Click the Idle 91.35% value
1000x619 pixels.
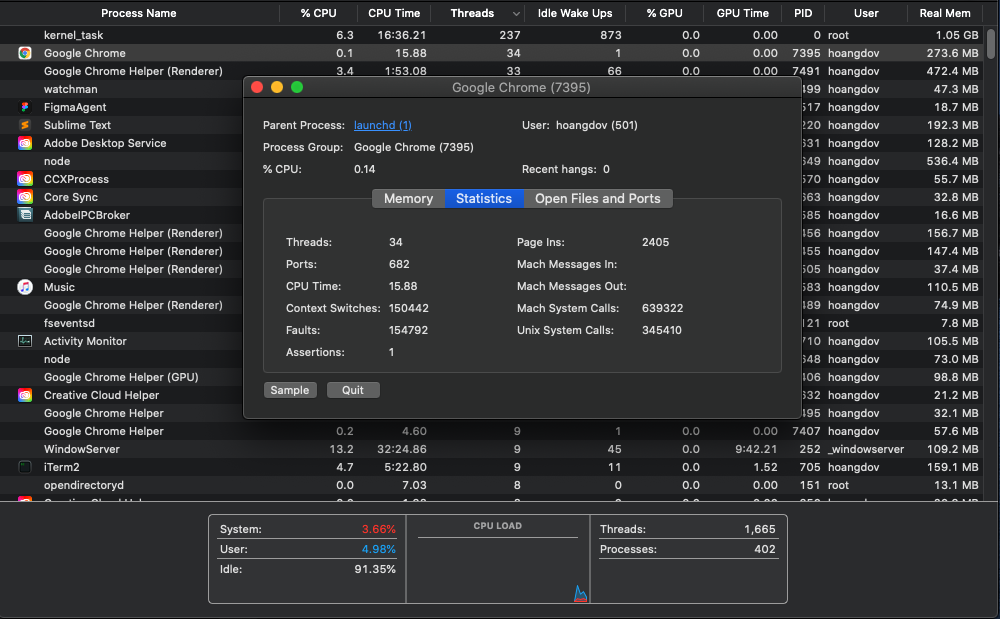[x=375, y=569]
